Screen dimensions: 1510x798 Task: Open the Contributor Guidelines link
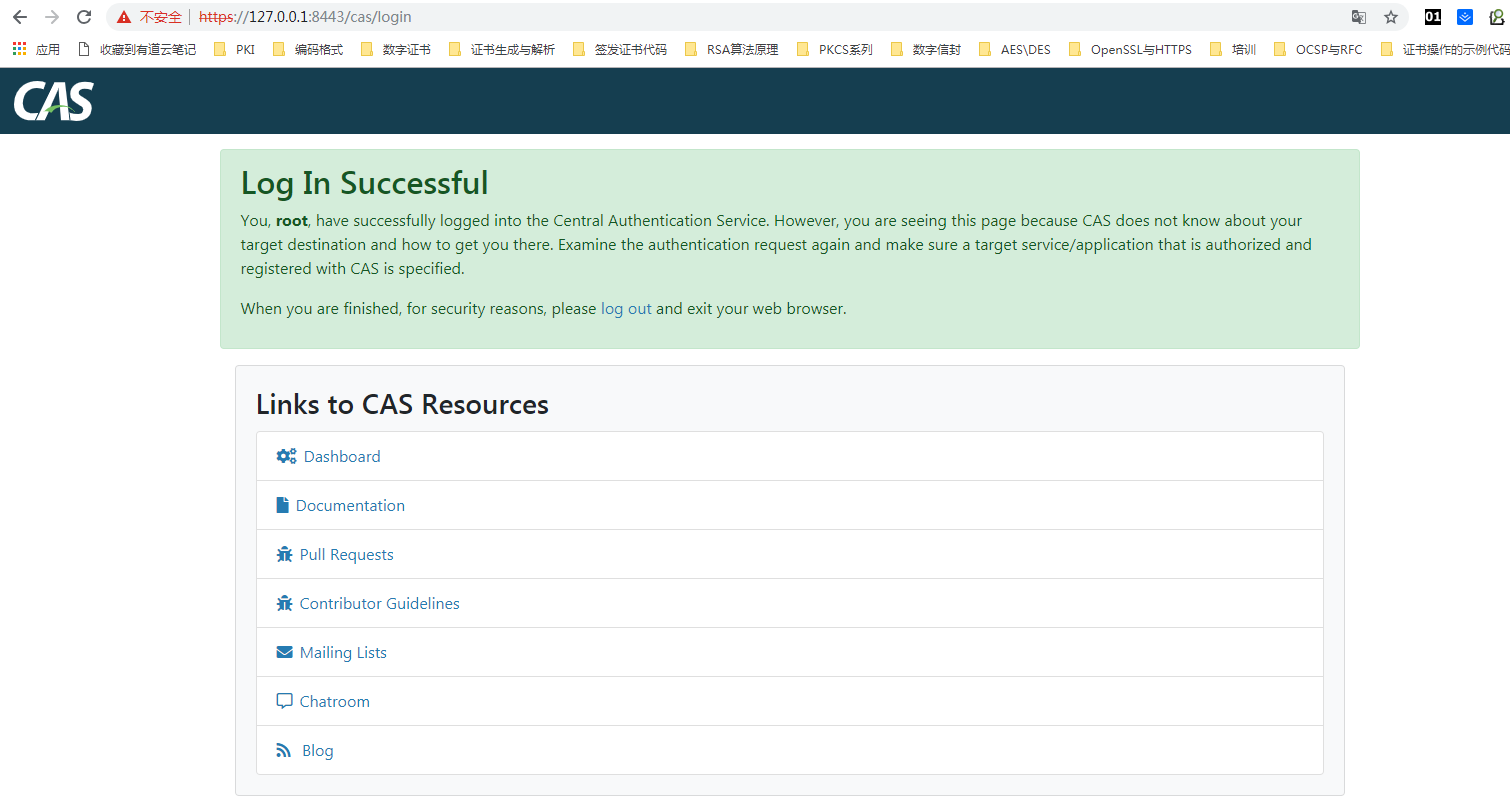click(x=380, y=603)
